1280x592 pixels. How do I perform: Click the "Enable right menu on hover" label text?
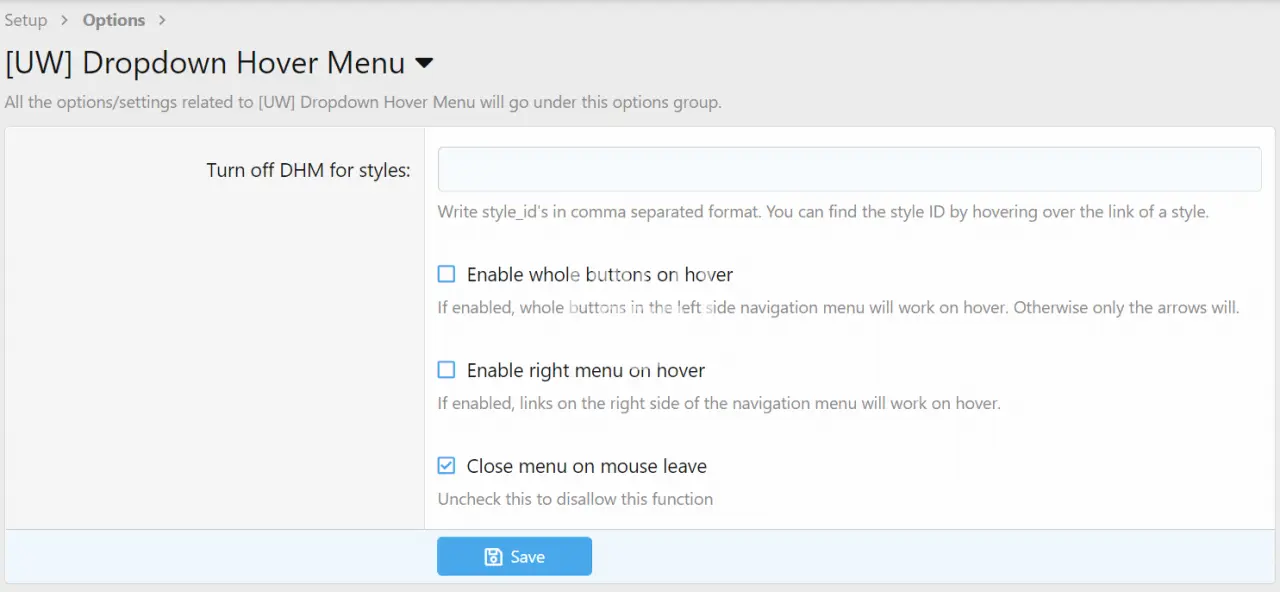click(586, 370)
